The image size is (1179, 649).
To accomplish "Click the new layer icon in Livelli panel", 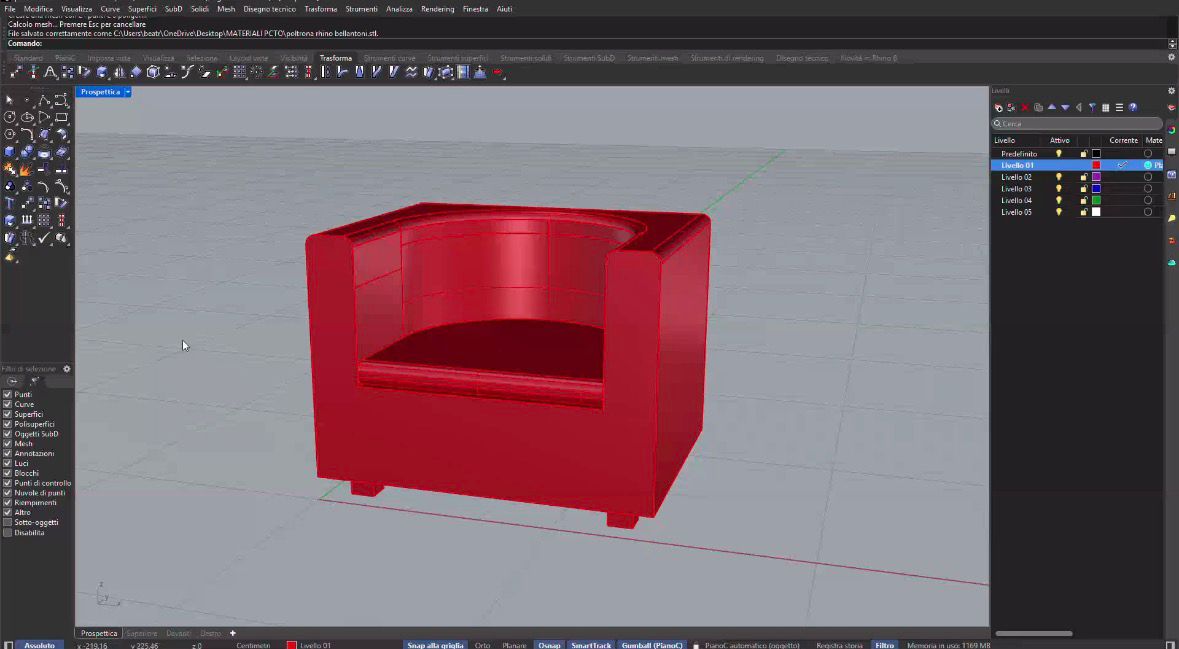I will 998,107.
